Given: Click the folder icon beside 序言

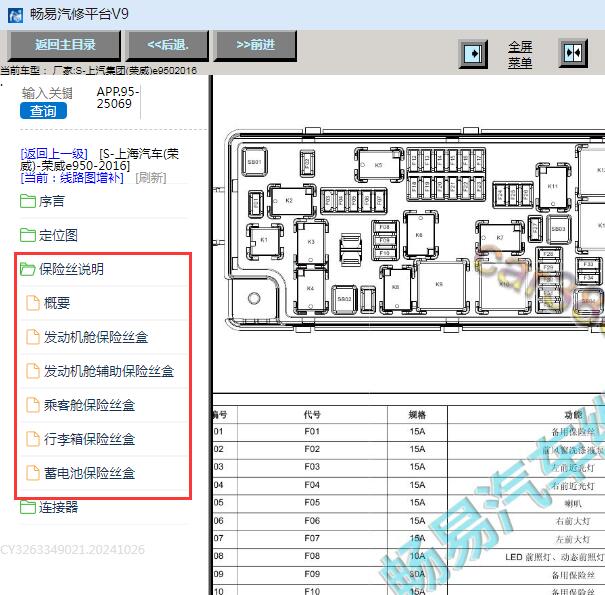Looking at the screenshot, I should pos(28,201).
